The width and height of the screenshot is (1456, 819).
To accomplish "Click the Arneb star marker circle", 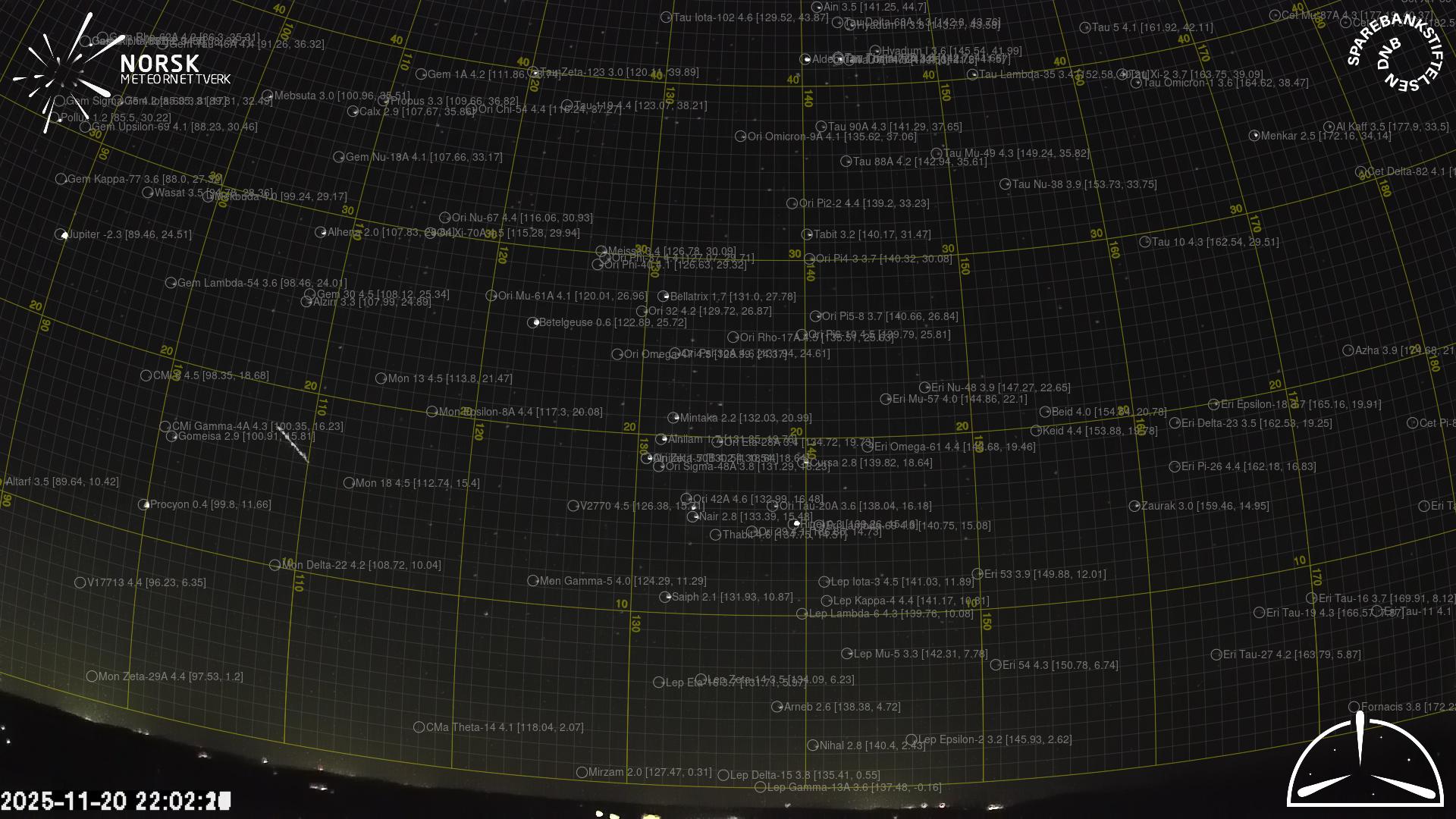I will point(777,707).
